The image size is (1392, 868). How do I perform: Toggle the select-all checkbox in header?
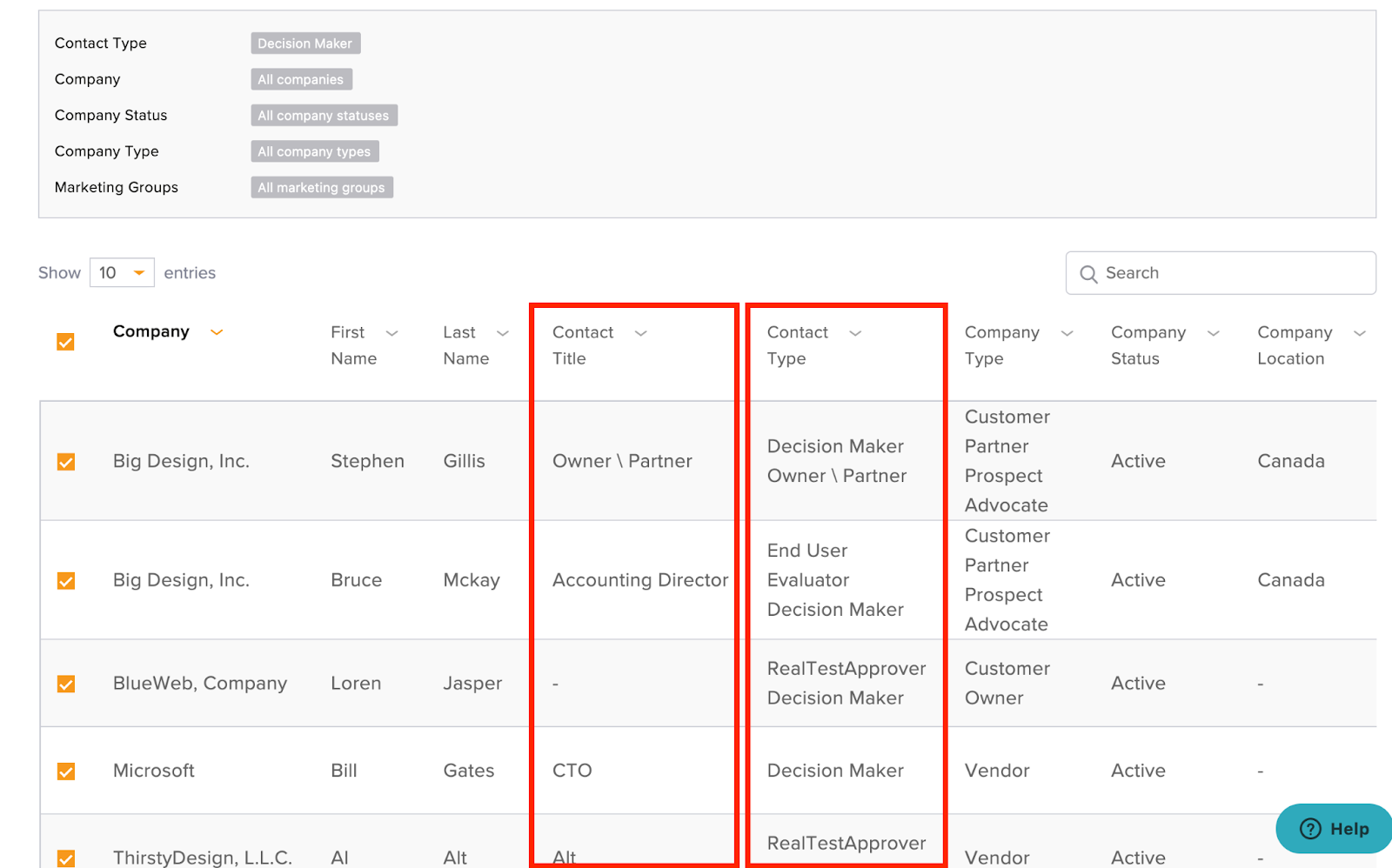[65, 342]
